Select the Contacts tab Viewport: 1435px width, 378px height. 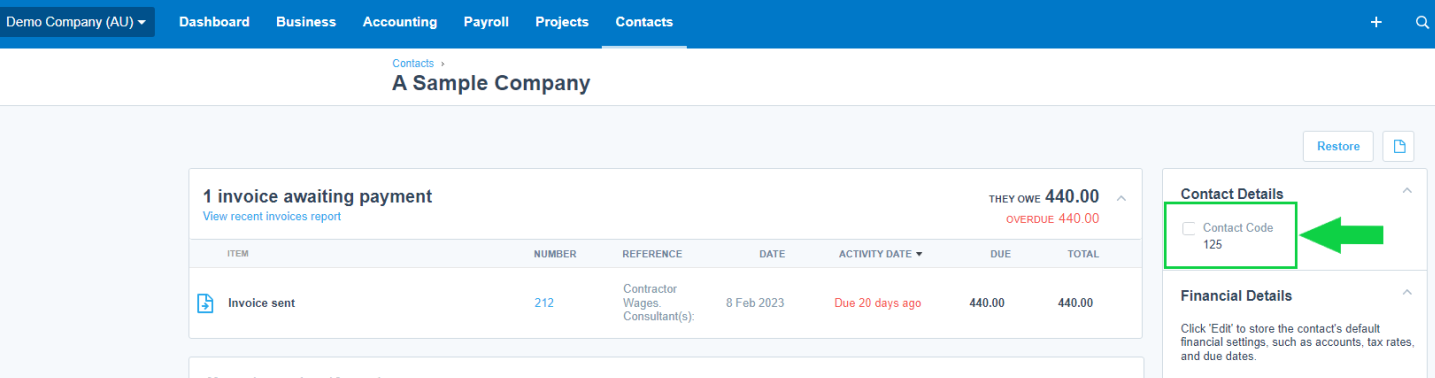[x=644, y=22]
